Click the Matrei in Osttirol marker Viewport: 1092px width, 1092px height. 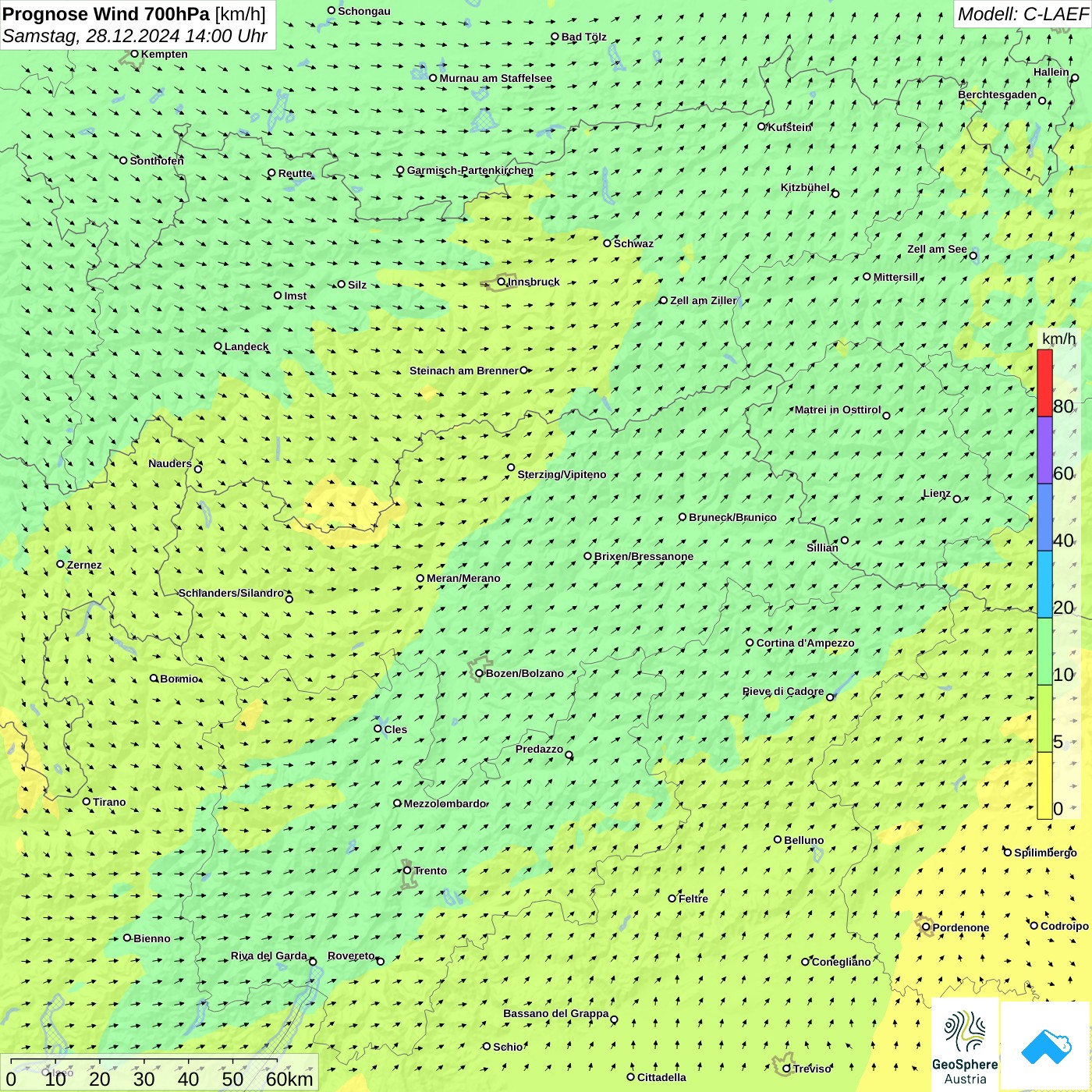(x=886, y=416)
